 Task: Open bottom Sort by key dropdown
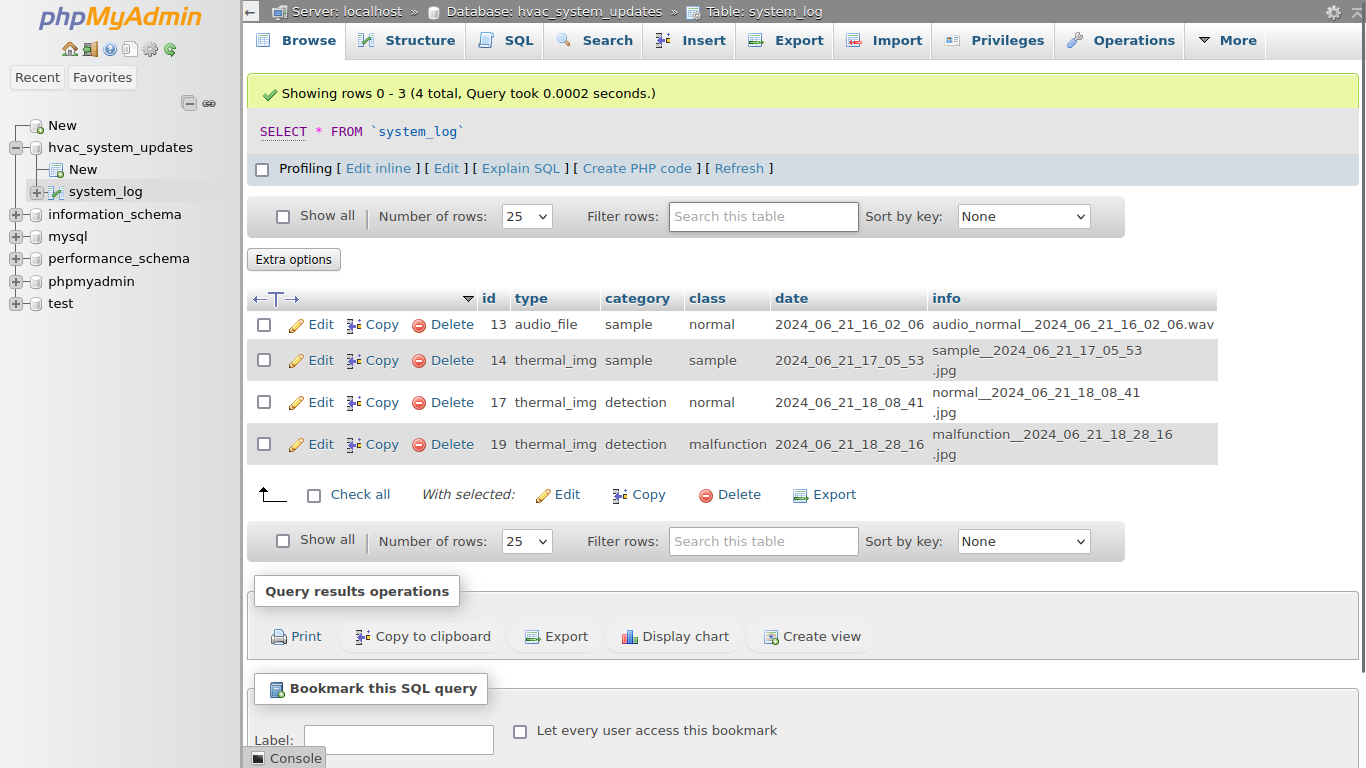coord(1024,542)
